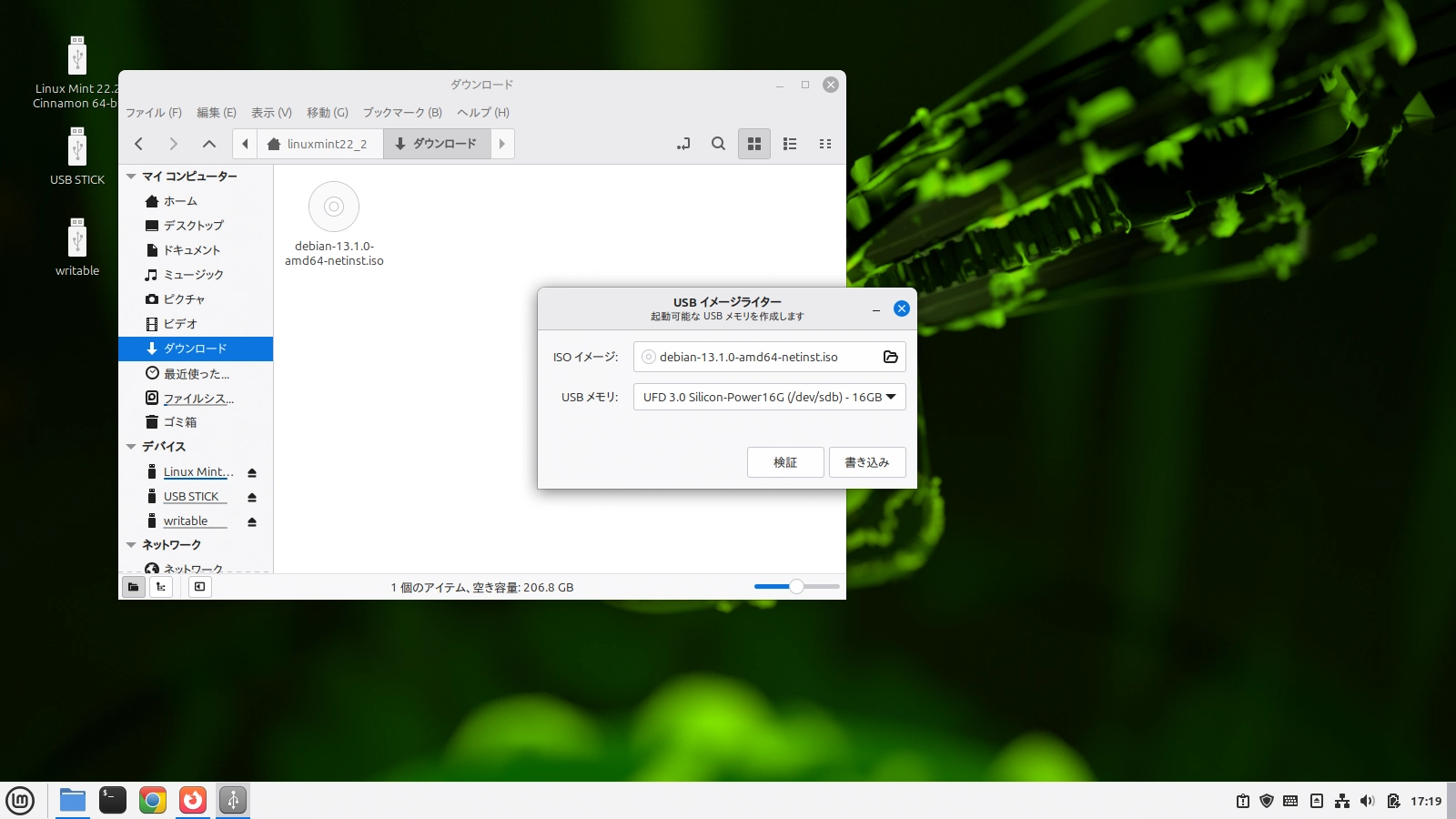Show places view in sidebar

pos(134,587)
